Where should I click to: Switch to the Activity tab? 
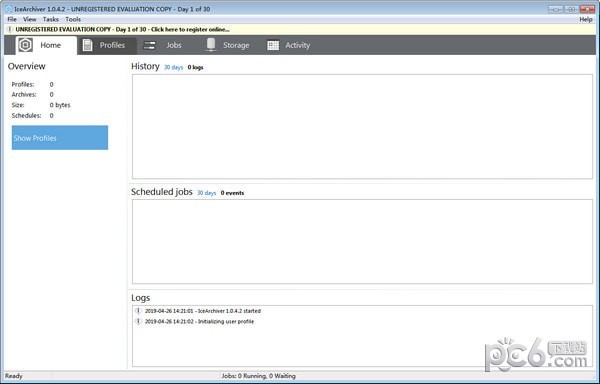point(289,45)
